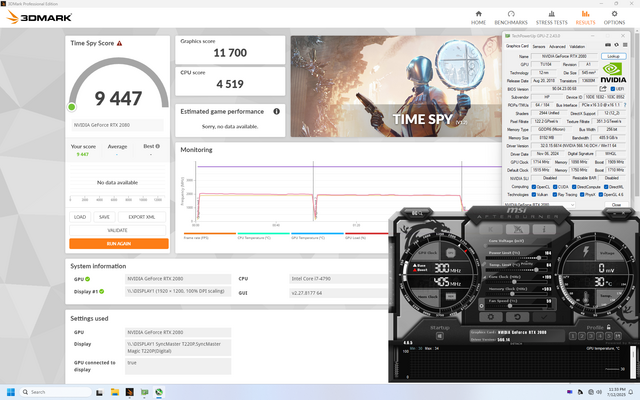Open 3DMark Options gear

(614, 12)
